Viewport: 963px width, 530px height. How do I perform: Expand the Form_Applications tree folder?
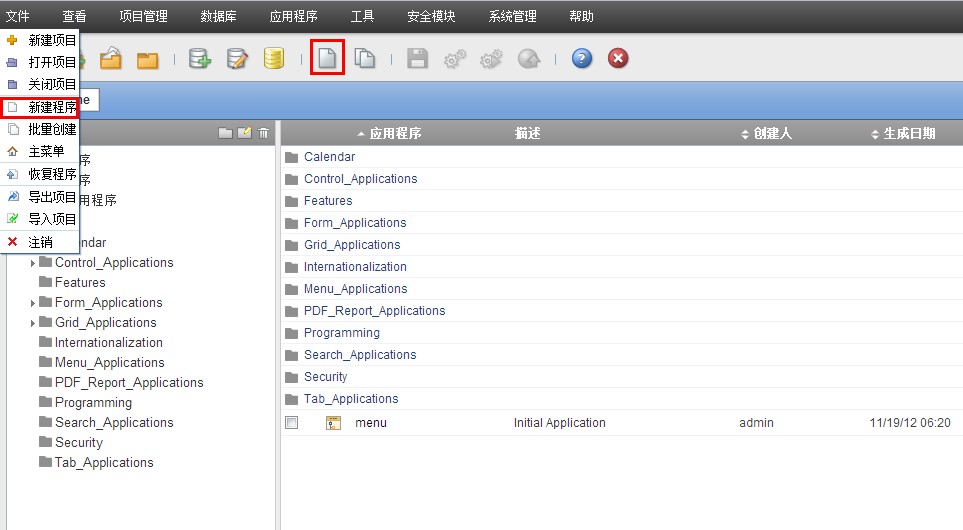(33, 303)
